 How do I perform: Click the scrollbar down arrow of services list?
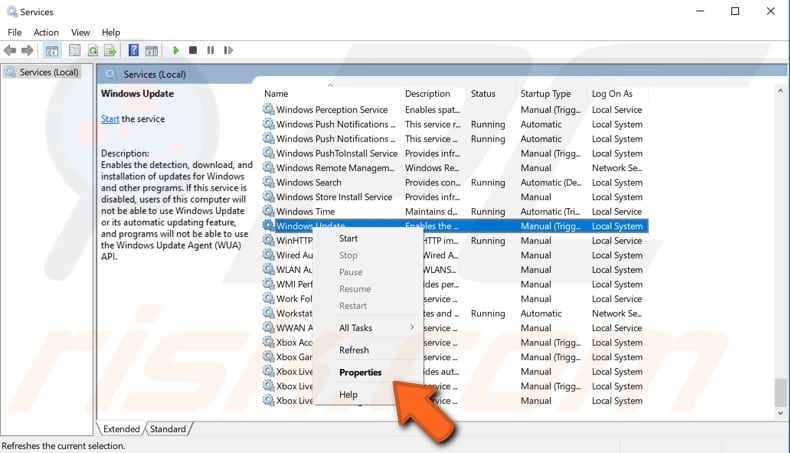[x=780, y=413]
